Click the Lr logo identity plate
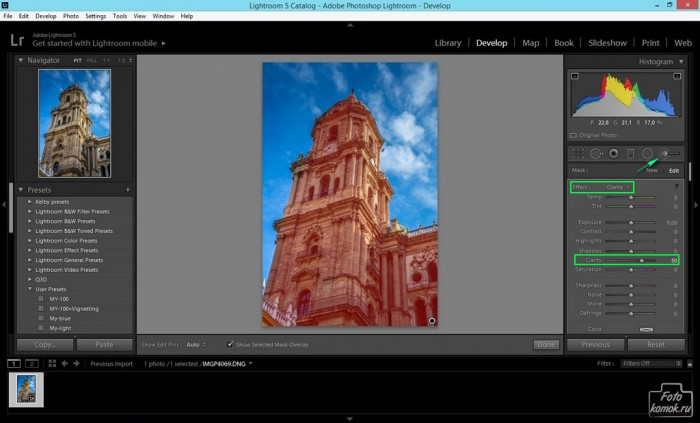Screen dimensions: 700x423 tap(17, 40)
